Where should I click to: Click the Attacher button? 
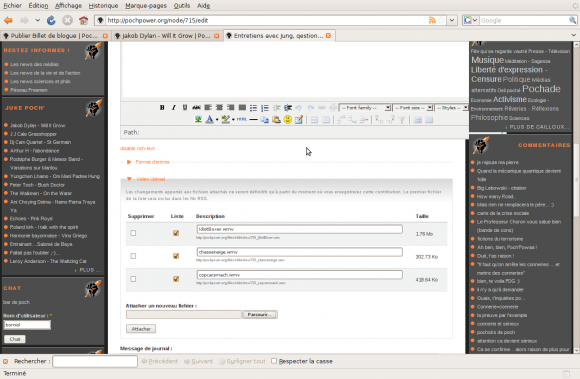(x=141, y=329)
